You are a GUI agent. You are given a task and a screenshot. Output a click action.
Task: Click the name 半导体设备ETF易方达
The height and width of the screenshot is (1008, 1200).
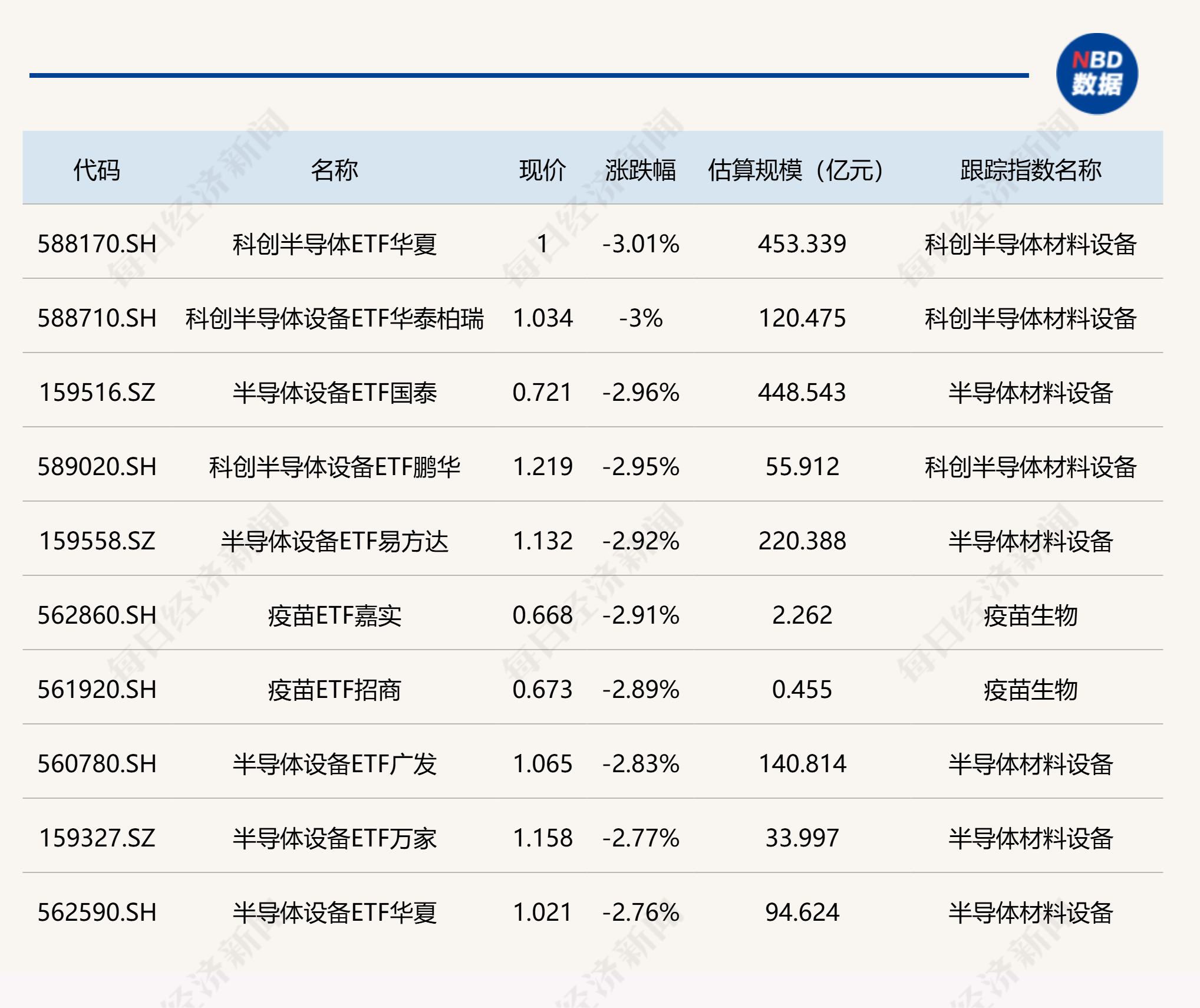point(335,541)
